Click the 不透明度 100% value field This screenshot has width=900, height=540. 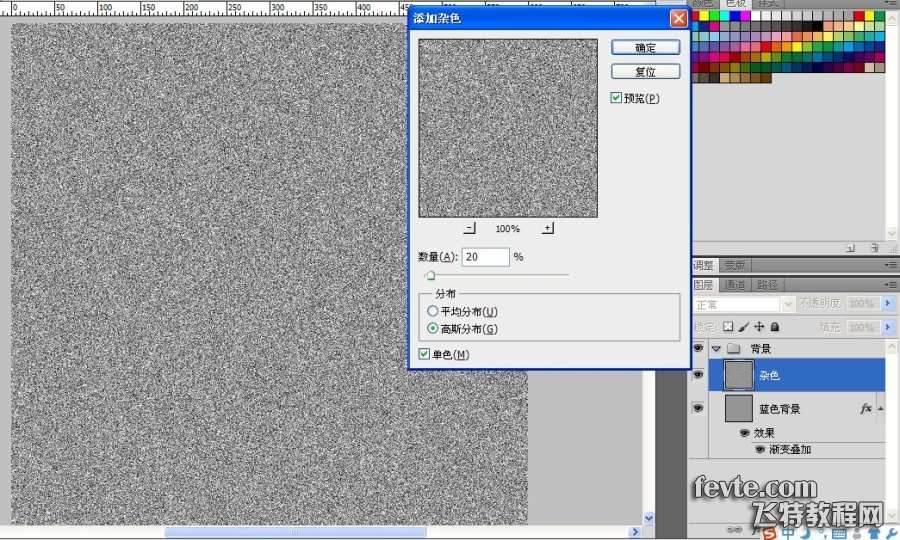pyautogui.click(x=862, y=303)
